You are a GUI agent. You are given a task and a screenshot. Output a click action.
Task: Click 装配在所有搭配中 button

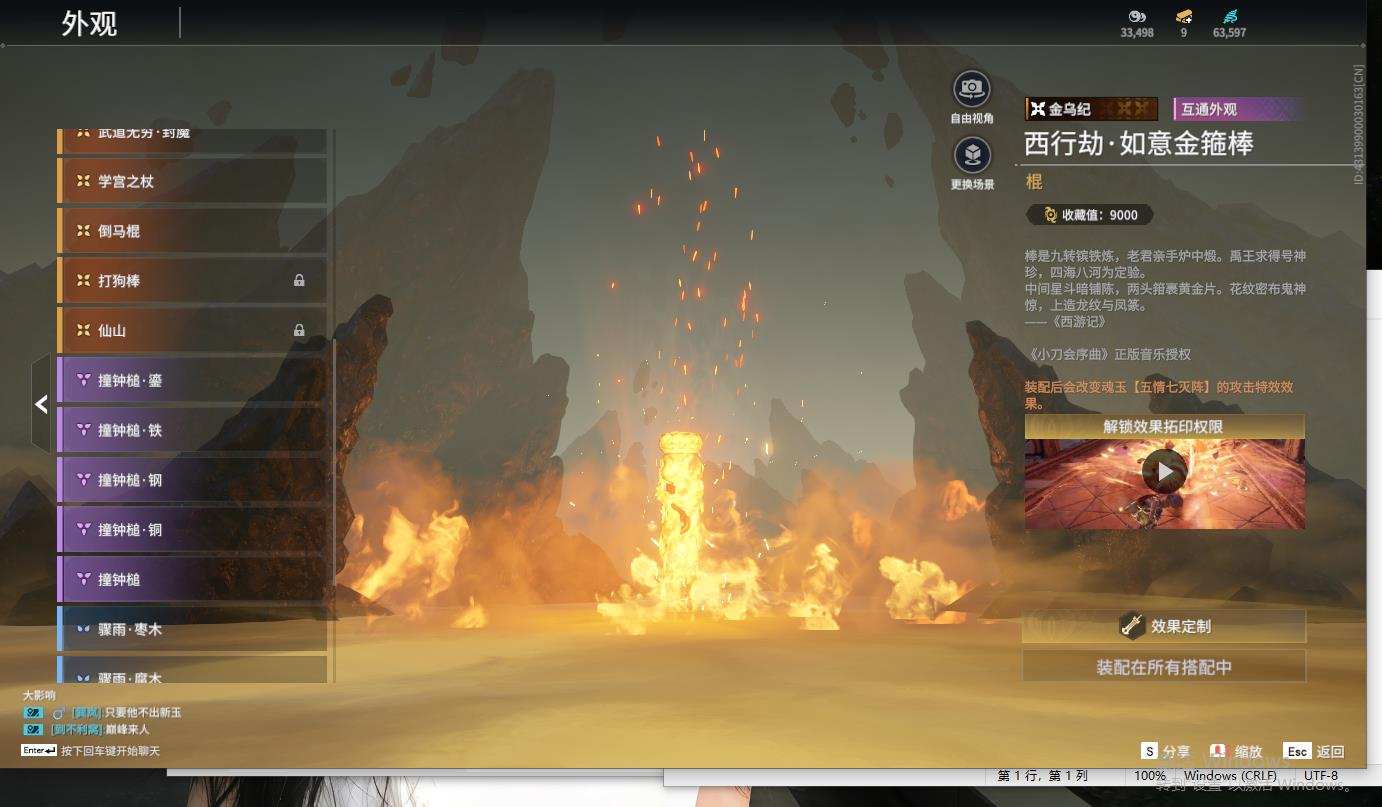[1164, 667]
